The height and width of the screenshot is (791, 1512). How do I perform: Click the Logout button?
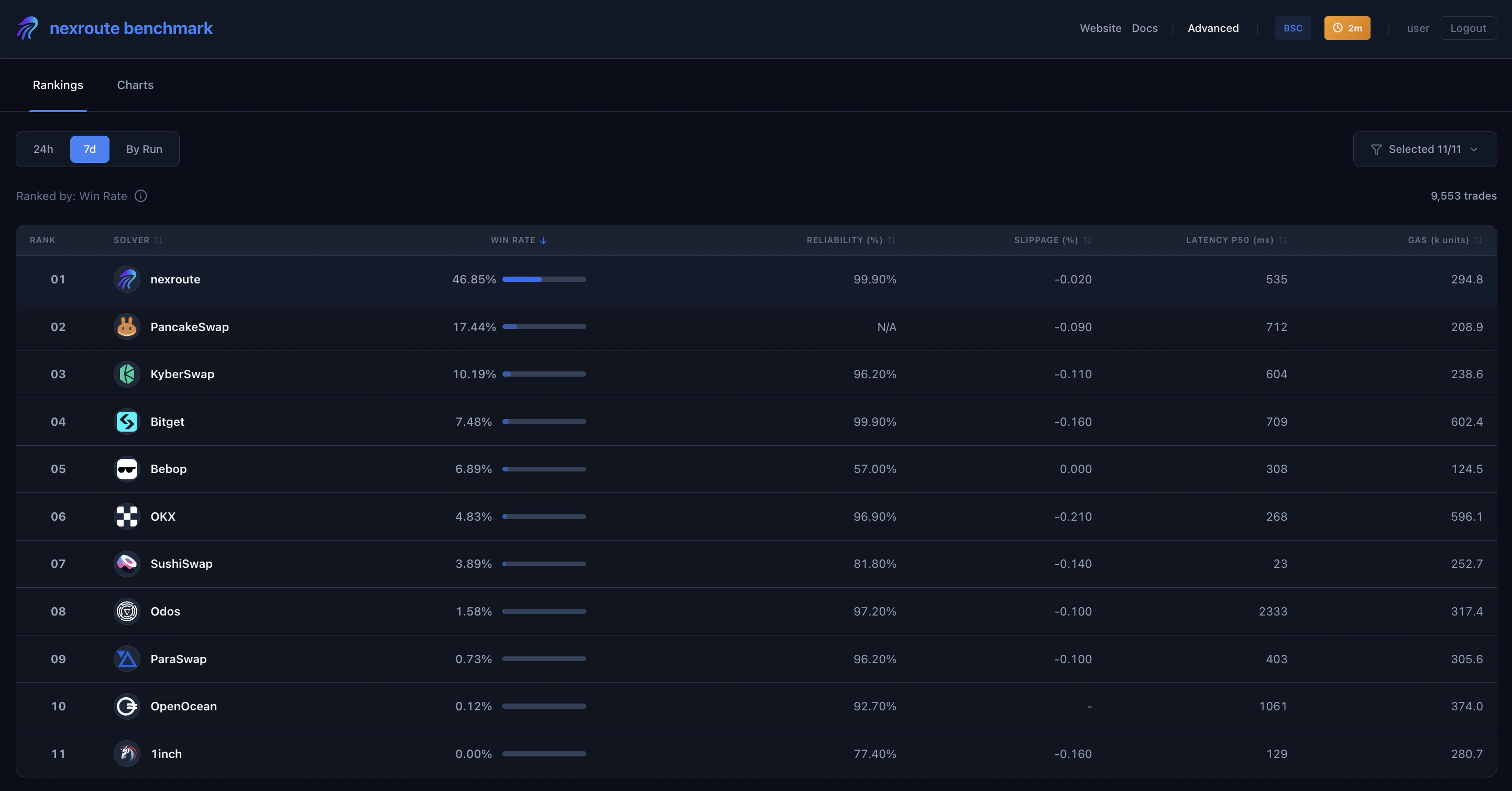(x=1468, y=28)
